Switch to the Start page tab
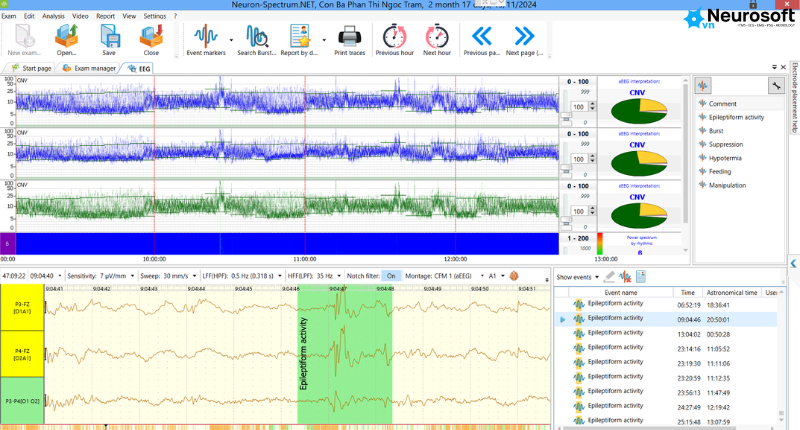Screen dimensions: 800x430 pos(32,68)
